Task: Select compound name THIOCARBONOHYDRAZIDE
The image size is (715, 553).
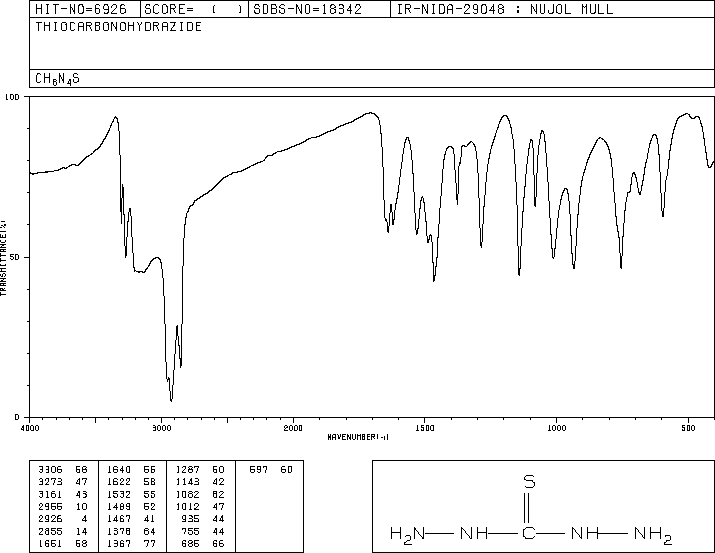Action: [119, 26]
